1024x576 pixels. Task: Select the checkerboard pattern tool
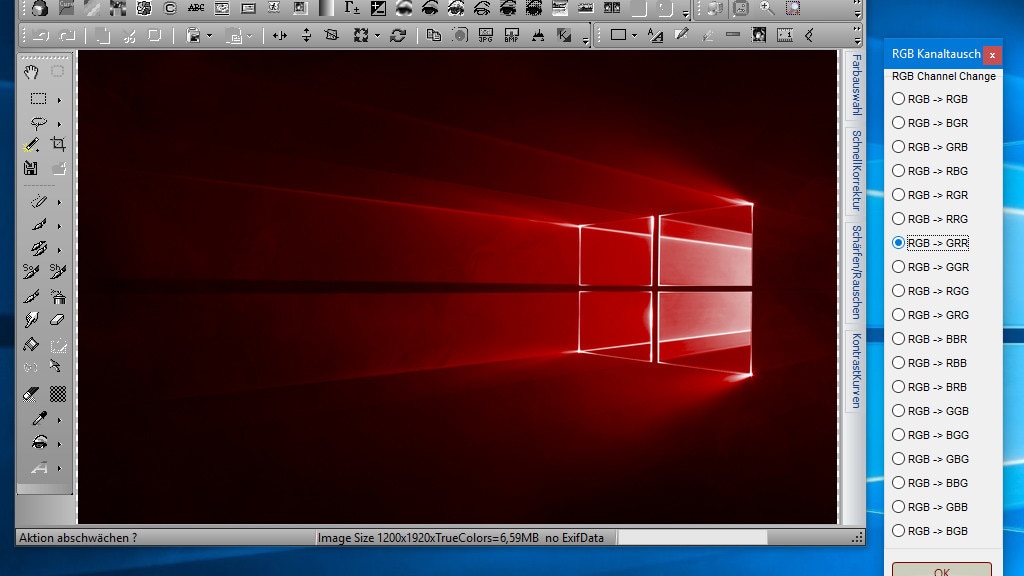58,393
